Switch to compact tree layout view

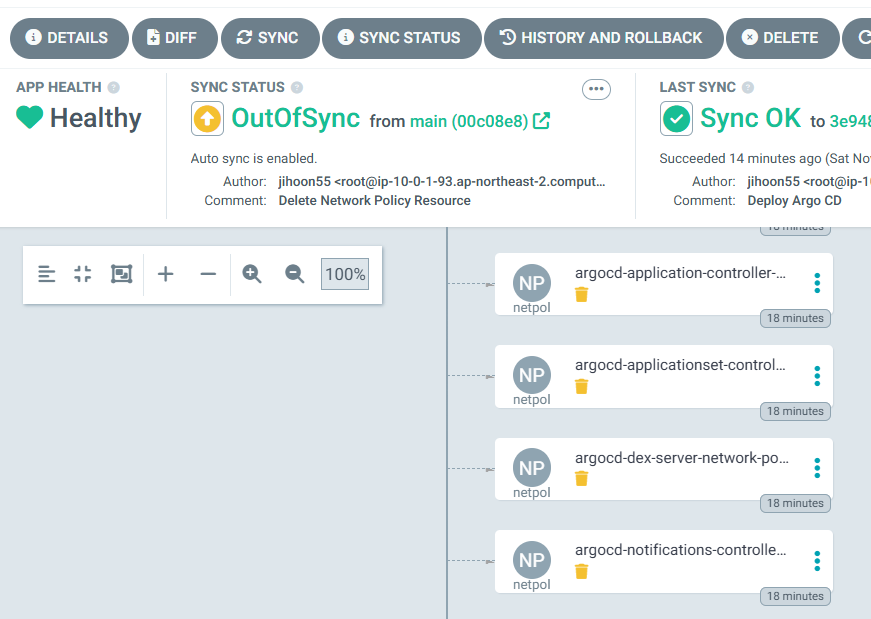47,274
